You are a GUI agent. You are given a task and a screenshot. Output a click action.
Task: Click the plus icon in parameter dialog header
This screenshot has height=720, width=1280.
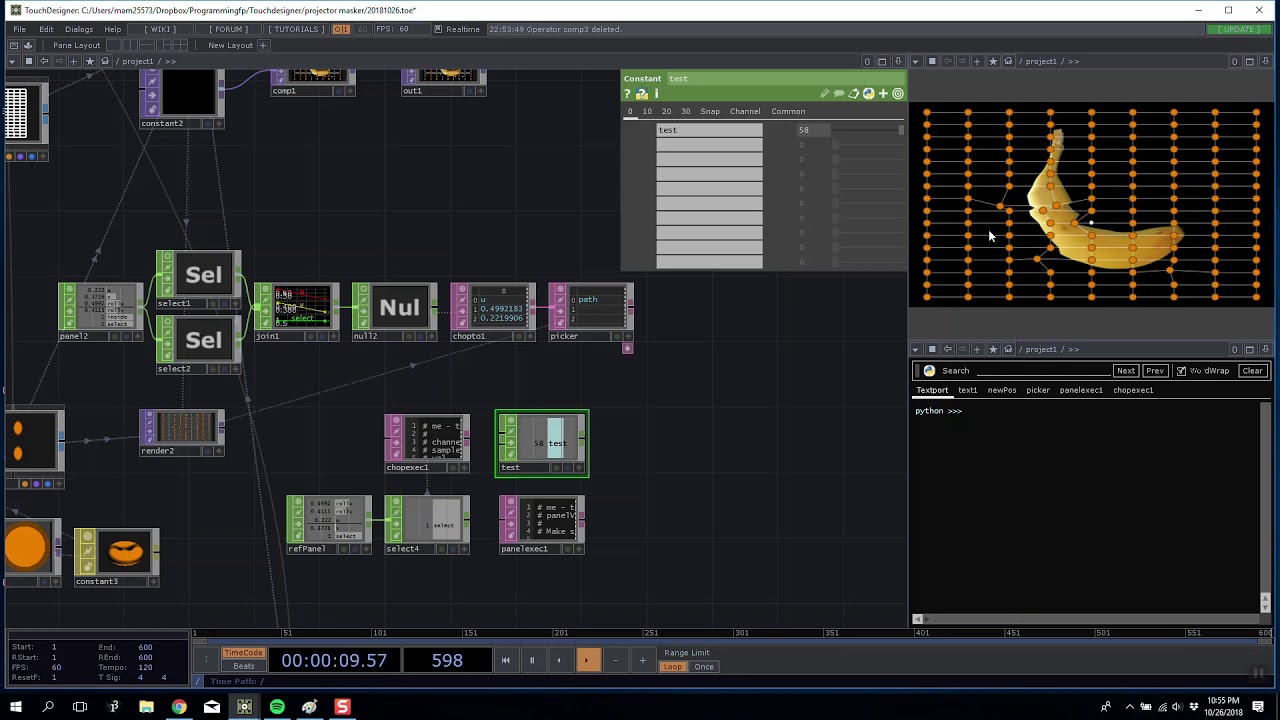(x=883, y=93)
